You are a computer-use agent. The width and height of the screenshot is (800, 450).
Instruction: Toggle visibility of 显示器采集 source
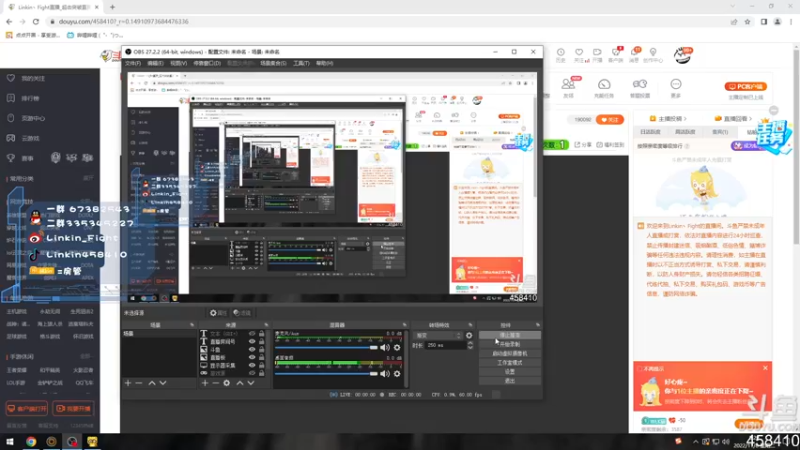tap(252, 365)
